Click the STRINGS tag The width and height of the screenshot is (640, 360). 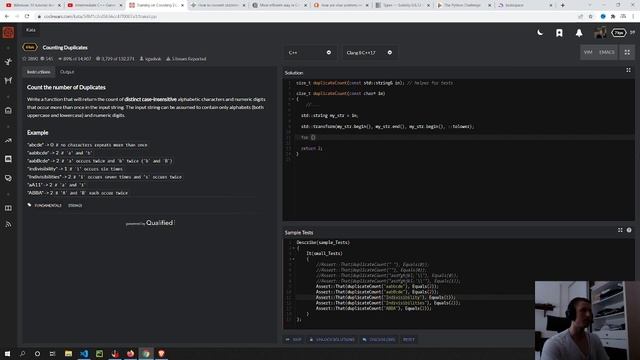pos(75,206)
